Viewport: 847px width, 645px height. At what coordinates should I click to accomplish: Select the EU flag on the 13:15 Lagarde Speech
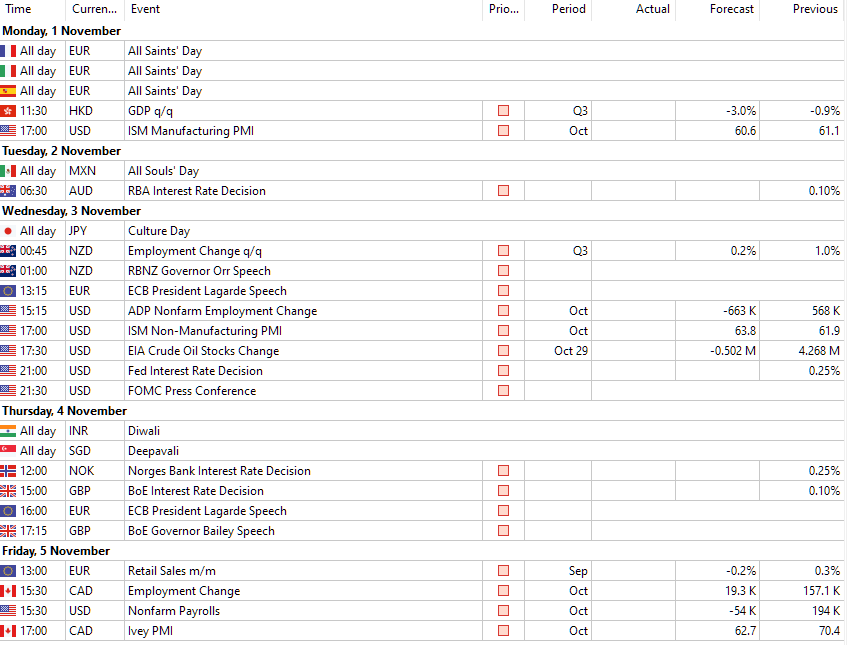click(8, 291)
